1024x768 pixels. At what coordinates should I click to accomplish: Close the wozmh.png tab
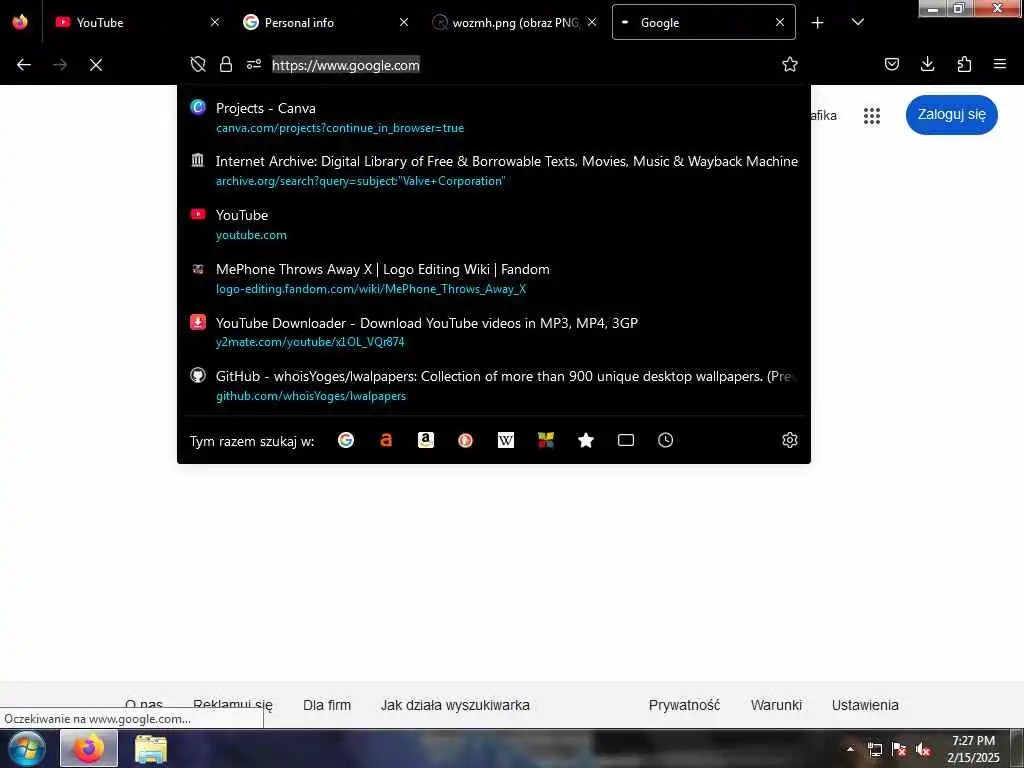point(592,22)
